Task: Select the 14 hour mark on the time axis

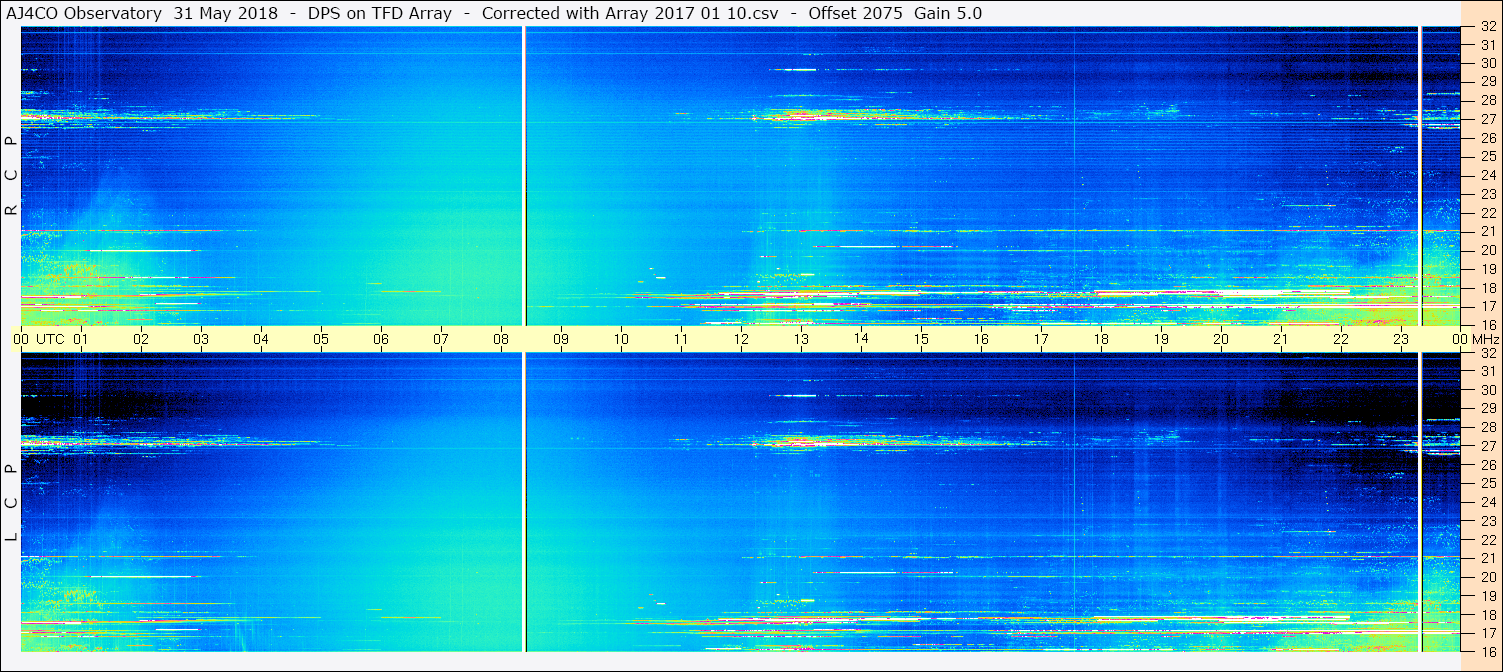Action: point(861,339)
